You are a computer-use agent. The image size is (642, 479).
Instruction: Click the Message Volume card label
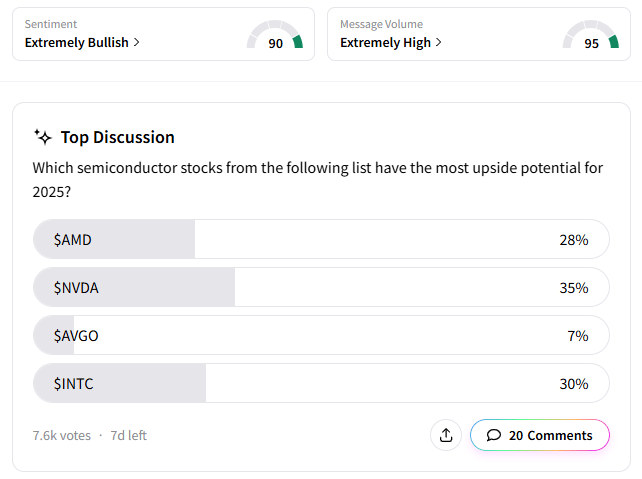coord(381,23)
